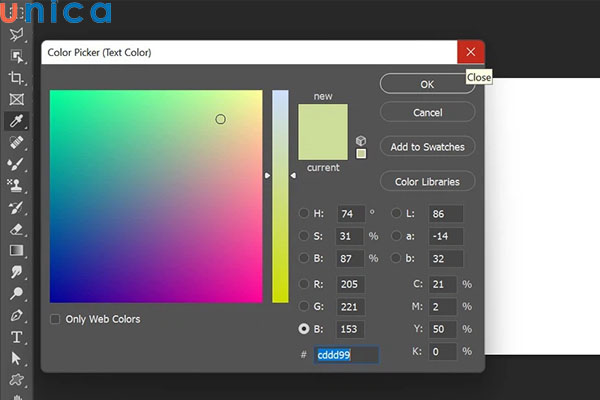Click the vertical color slider bar
The image size is (600, 400).
(280, 195)
